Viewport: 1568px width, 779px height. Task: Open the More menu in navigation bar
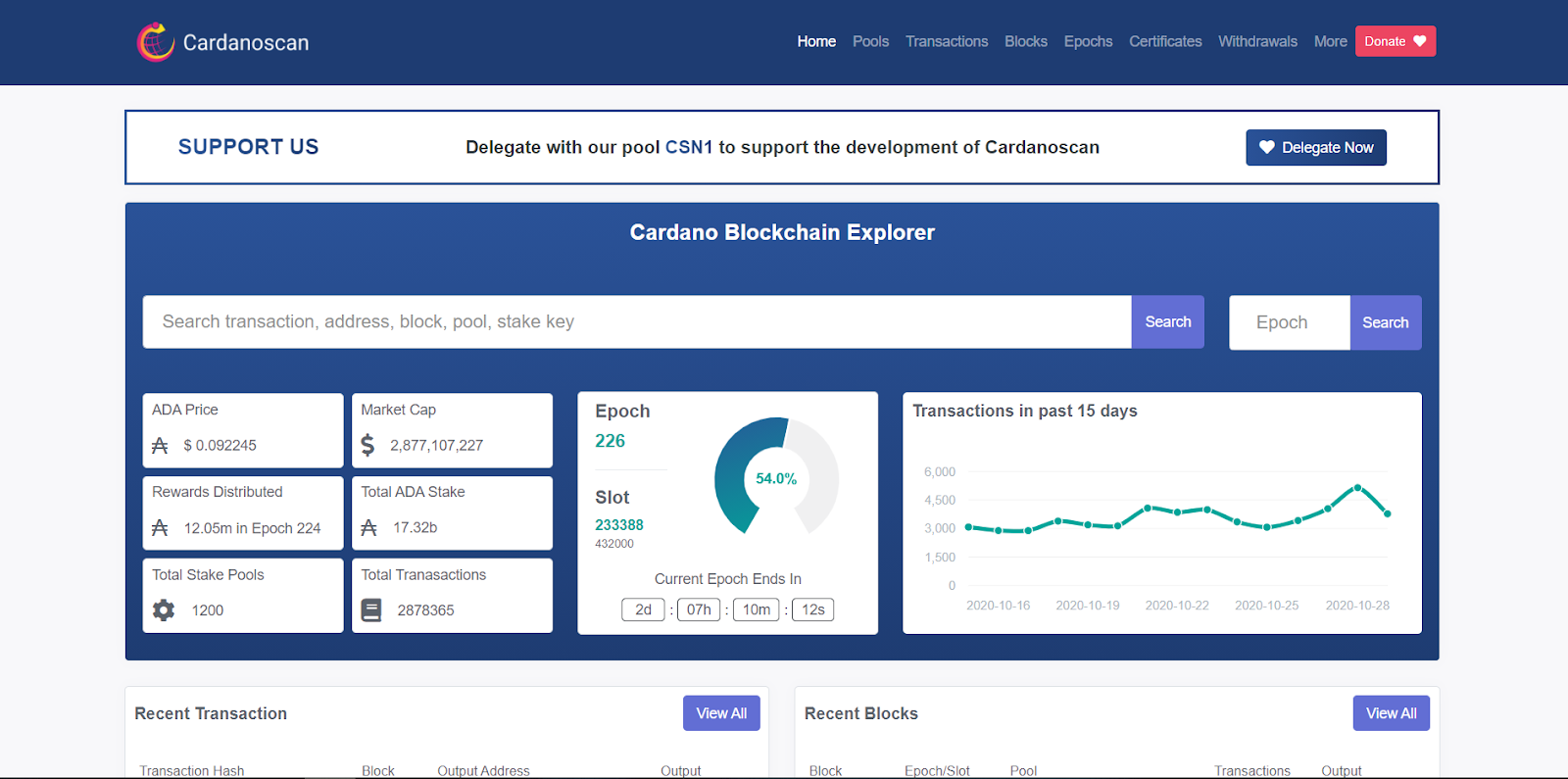(x=1330, y=41)
